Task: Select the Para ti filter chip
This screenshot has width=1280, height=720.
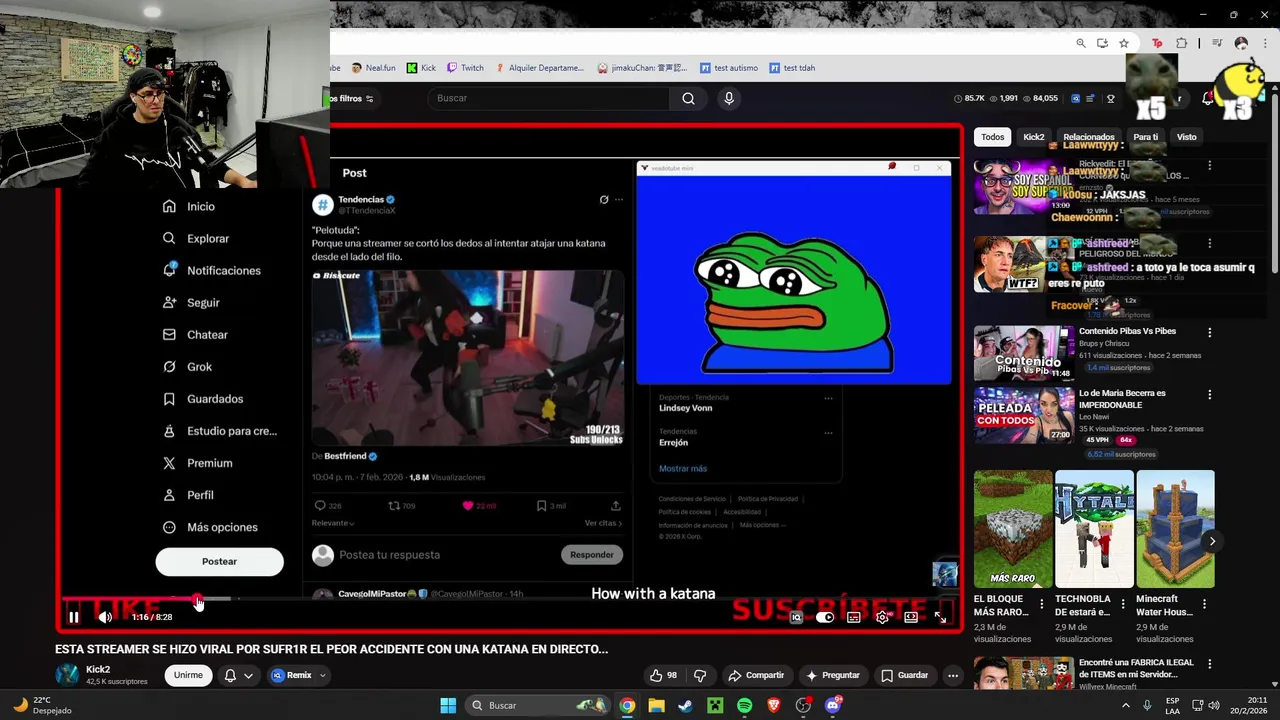Action: coord(1146,137)
